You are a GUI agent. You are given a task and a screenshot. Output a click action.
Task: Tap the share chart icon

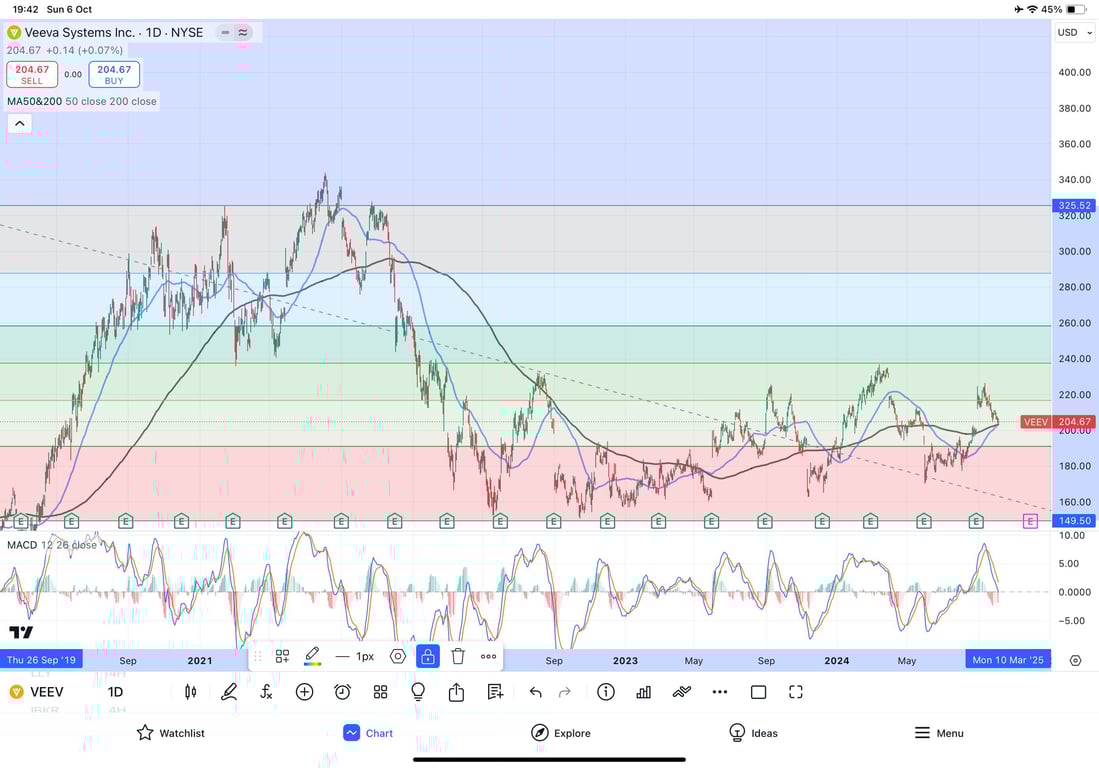pos(456,692)
